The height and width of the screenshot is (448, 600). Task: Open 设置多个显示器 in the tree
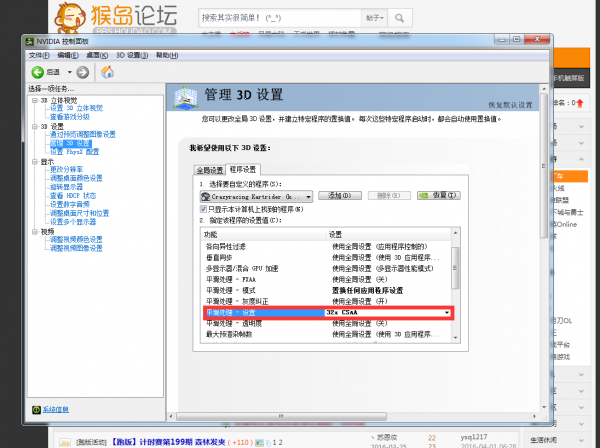click(x=73, y=222)
